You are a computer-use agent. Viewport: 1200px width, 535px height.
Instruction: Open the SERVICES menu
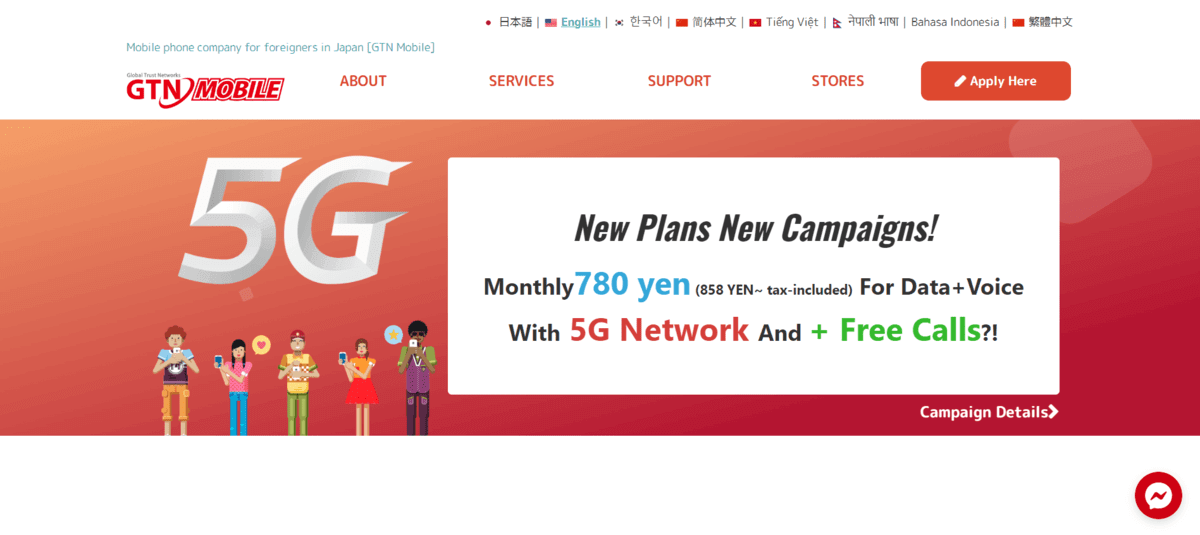(521, 81)
